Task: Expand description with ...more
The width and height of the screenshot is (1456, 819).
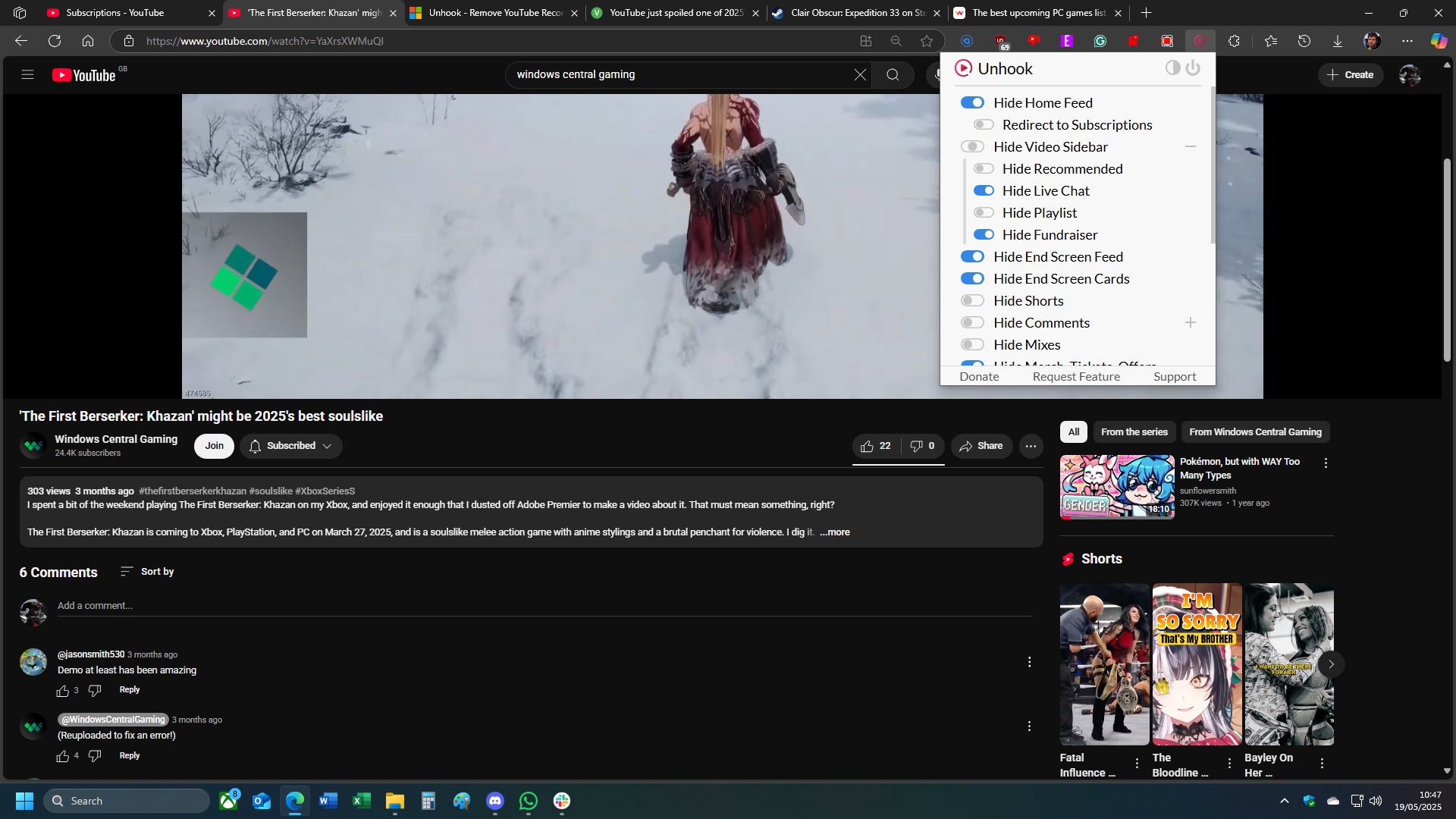Action: 834,532
